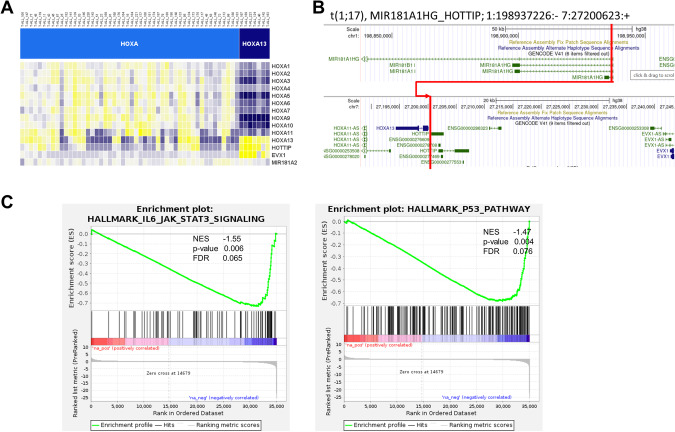
Task: Click 'Hits' legend entry in P53 plot
Action: pyautogui.click(x=417, y=425)
